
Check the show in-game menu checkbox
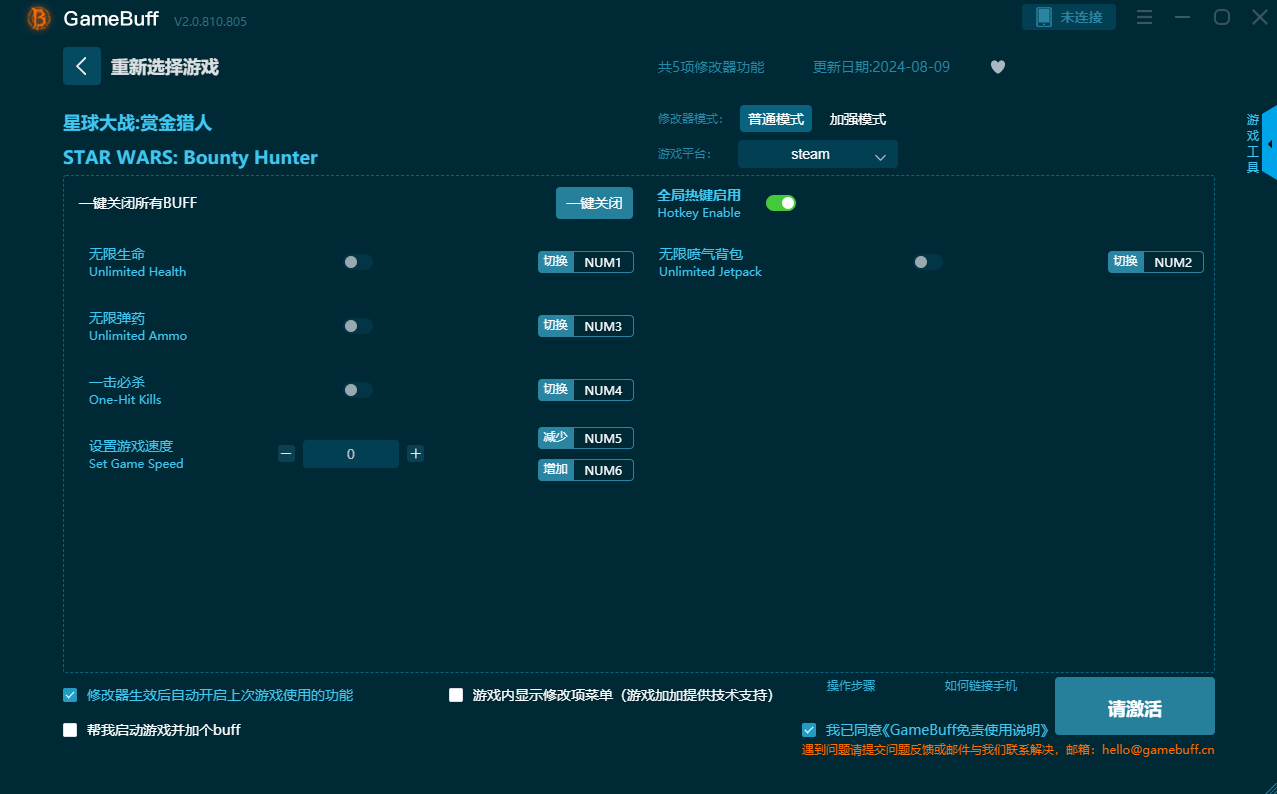[x=456, y=695]
